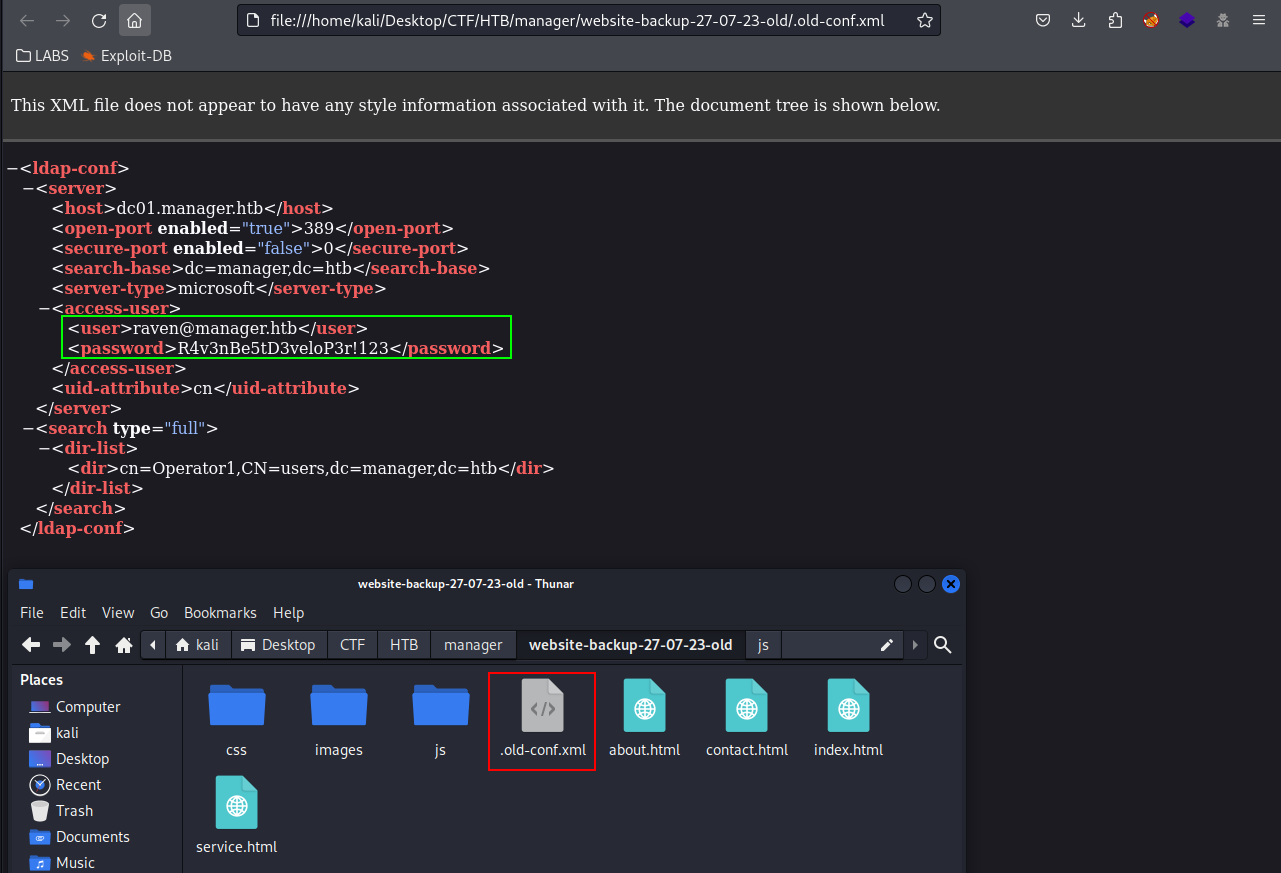
Task: Open kali in Places sidebar
Action: coord(55,733)
